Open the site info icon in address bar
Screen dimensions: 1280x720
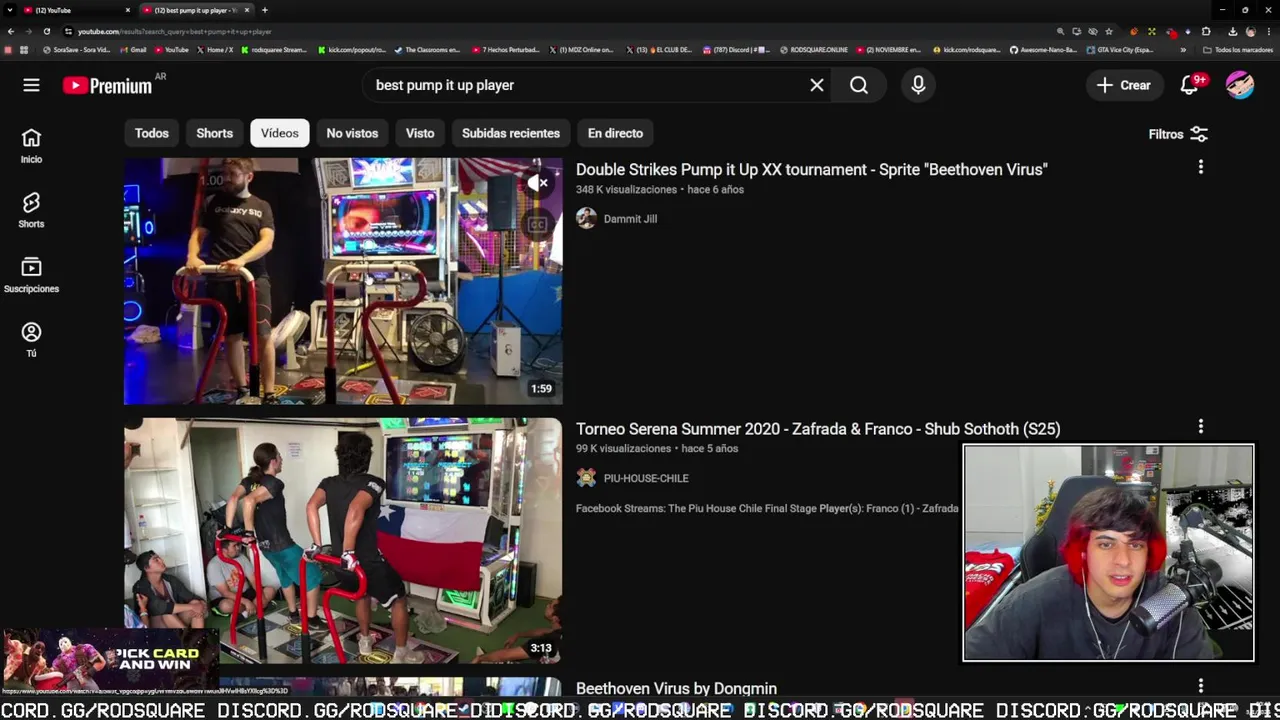[68, 31]
